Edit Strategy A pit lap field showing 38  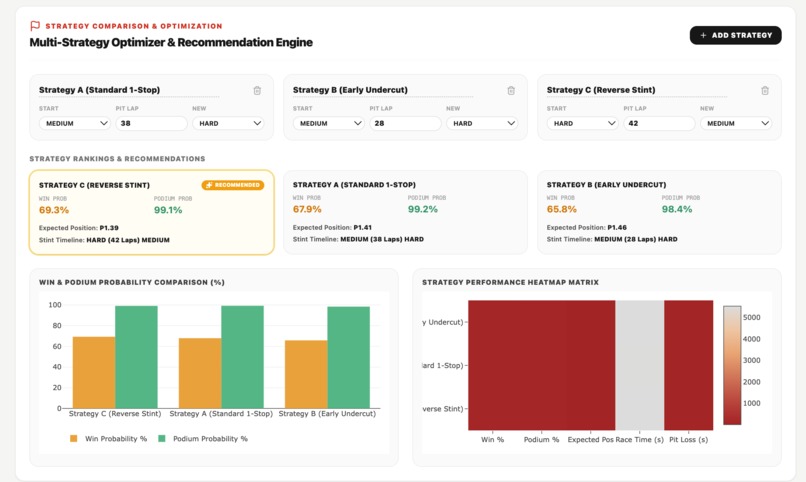click(x=151, y=123)
